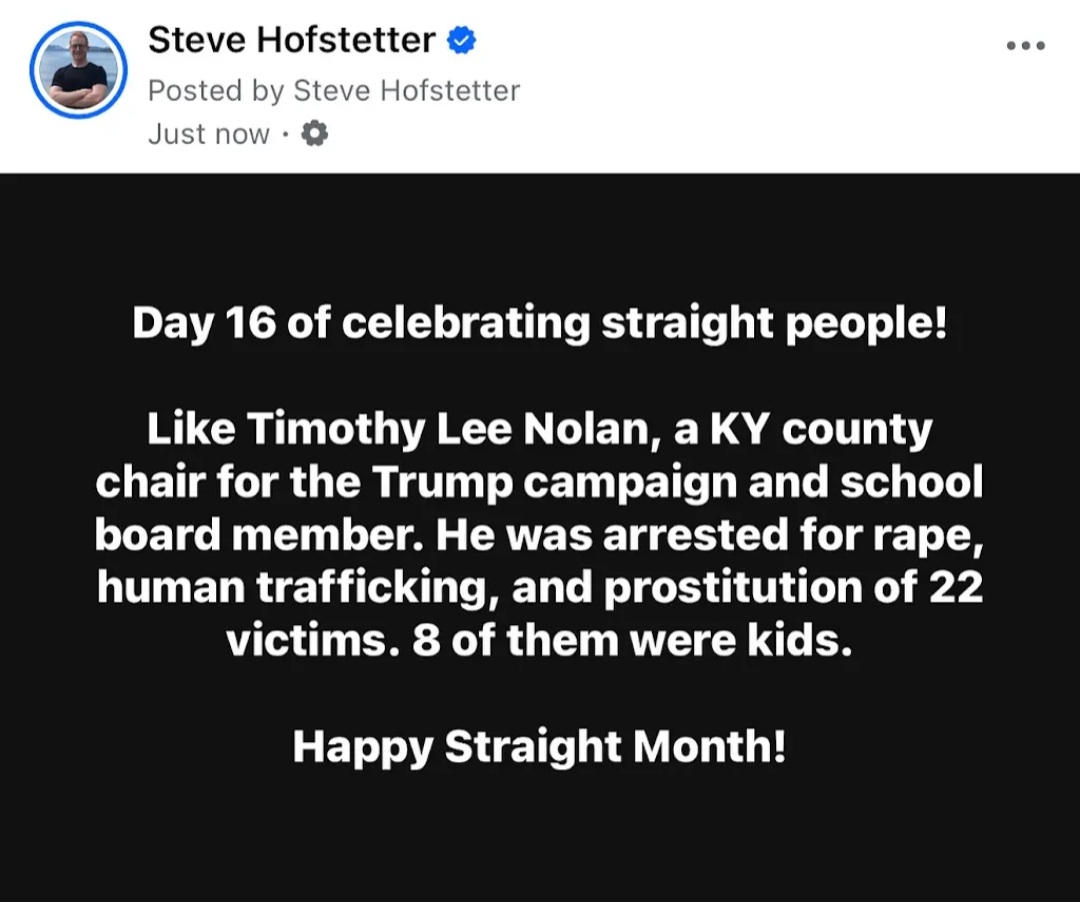Click the 'human trafficking, and prostitution' line
This screenshot has height=902, width=1080.
(x=540, y=587)
